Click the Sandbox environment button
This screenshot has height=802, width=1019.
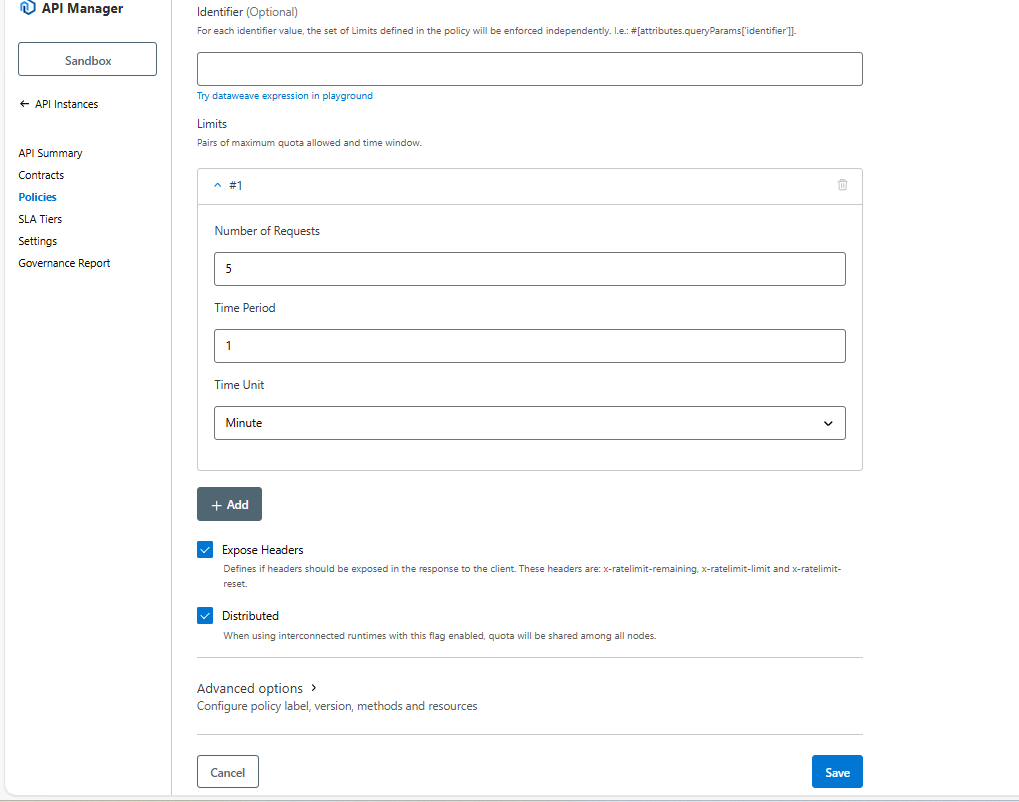[88, 60]
